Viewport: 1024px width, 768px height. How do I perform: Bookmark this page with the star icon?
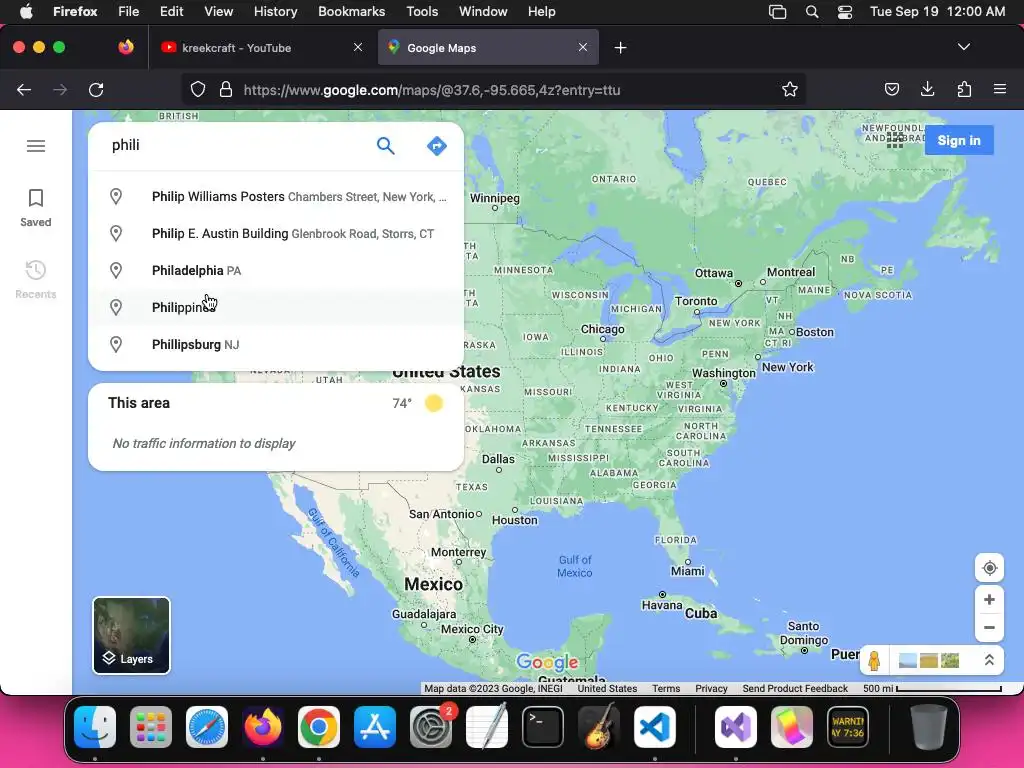pos(790,89)
